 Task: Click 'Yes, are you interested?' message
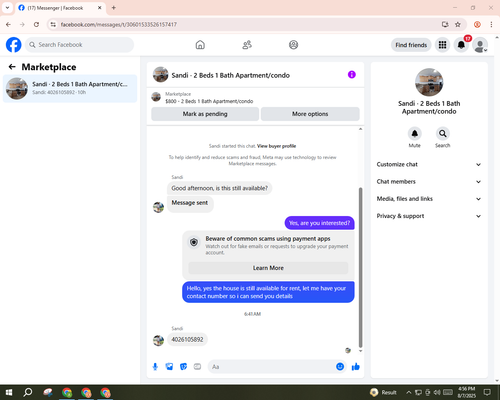[319, 223]
